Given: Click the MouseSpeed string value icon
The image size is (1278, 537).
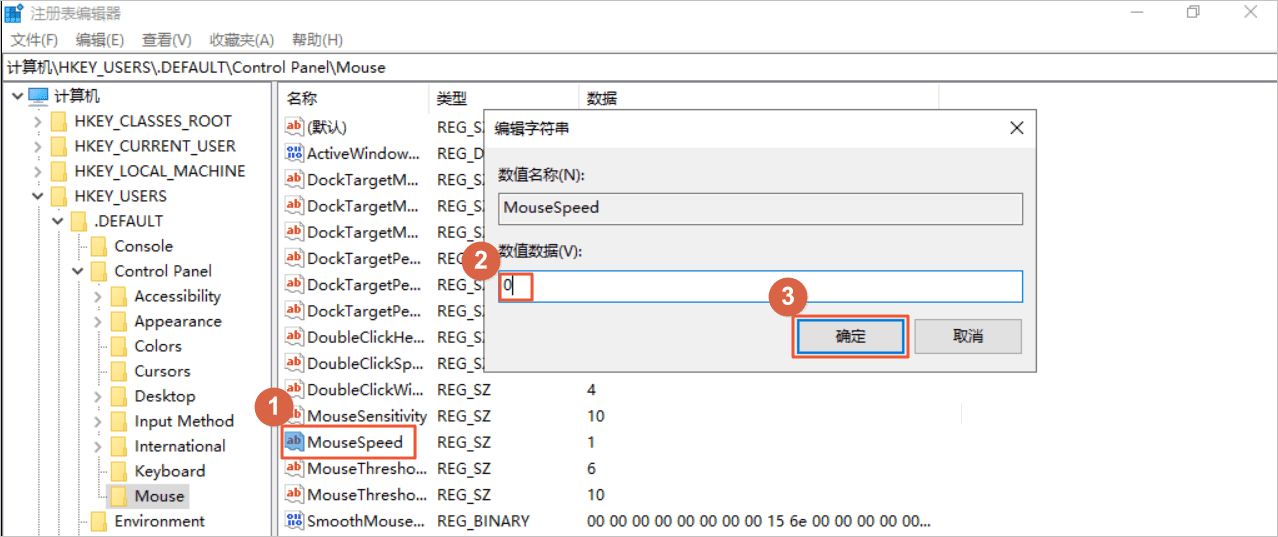Looking at the screenshot, I should [x=294, y=442].
